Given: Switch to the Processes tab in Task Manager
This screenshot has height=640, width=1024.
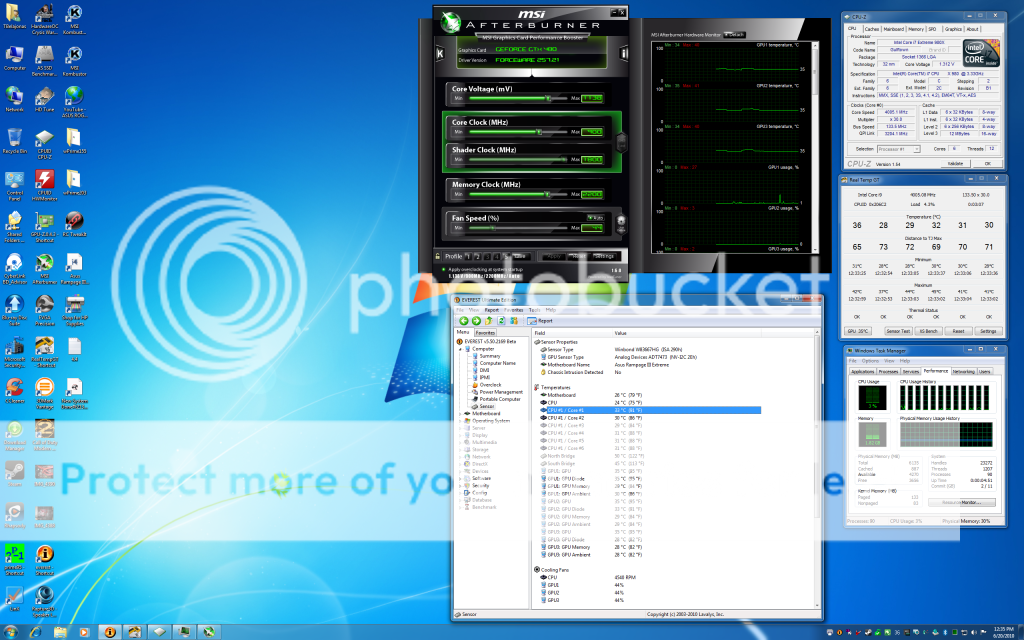Looking at the screenshot, I should click(888, 371).
